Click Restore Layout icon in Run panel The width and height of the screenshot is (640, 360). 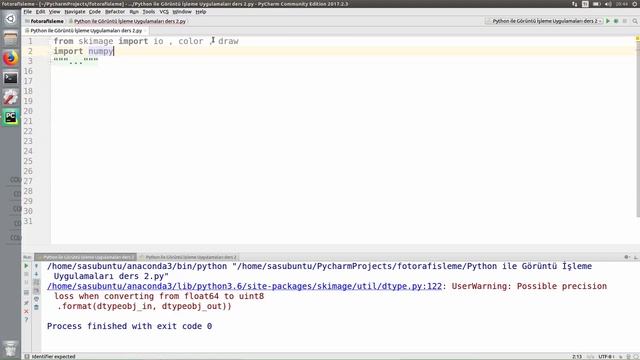pos(27,293)
